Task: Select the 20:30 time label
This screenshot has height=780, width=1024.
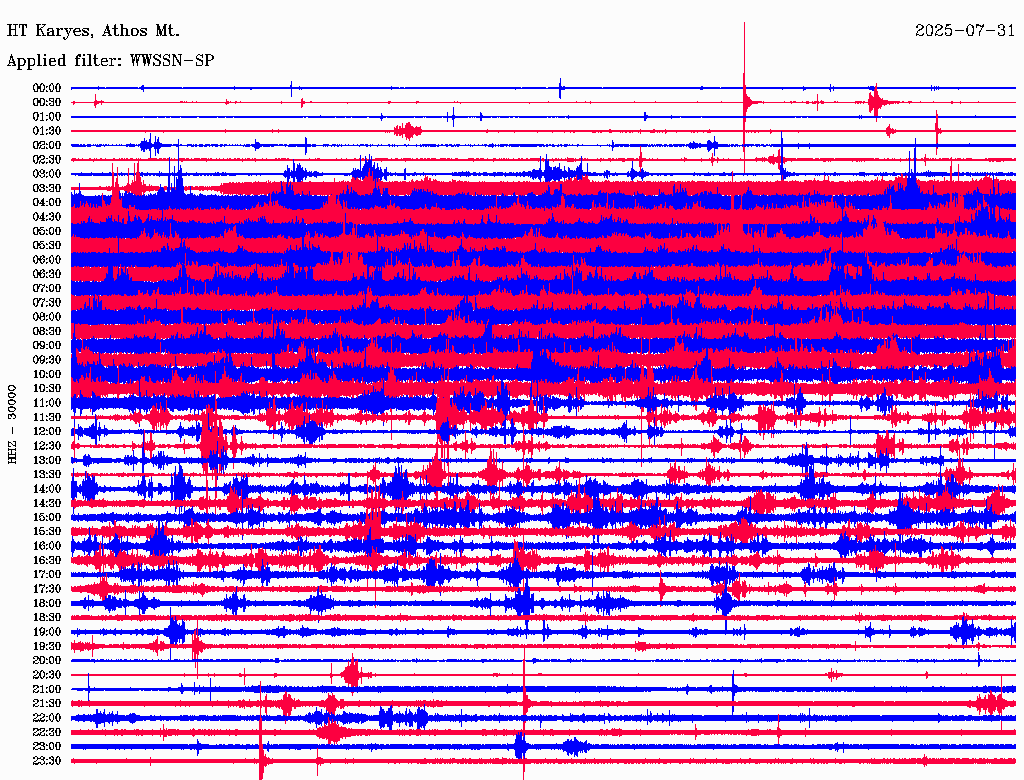Action: pos(47,675)
